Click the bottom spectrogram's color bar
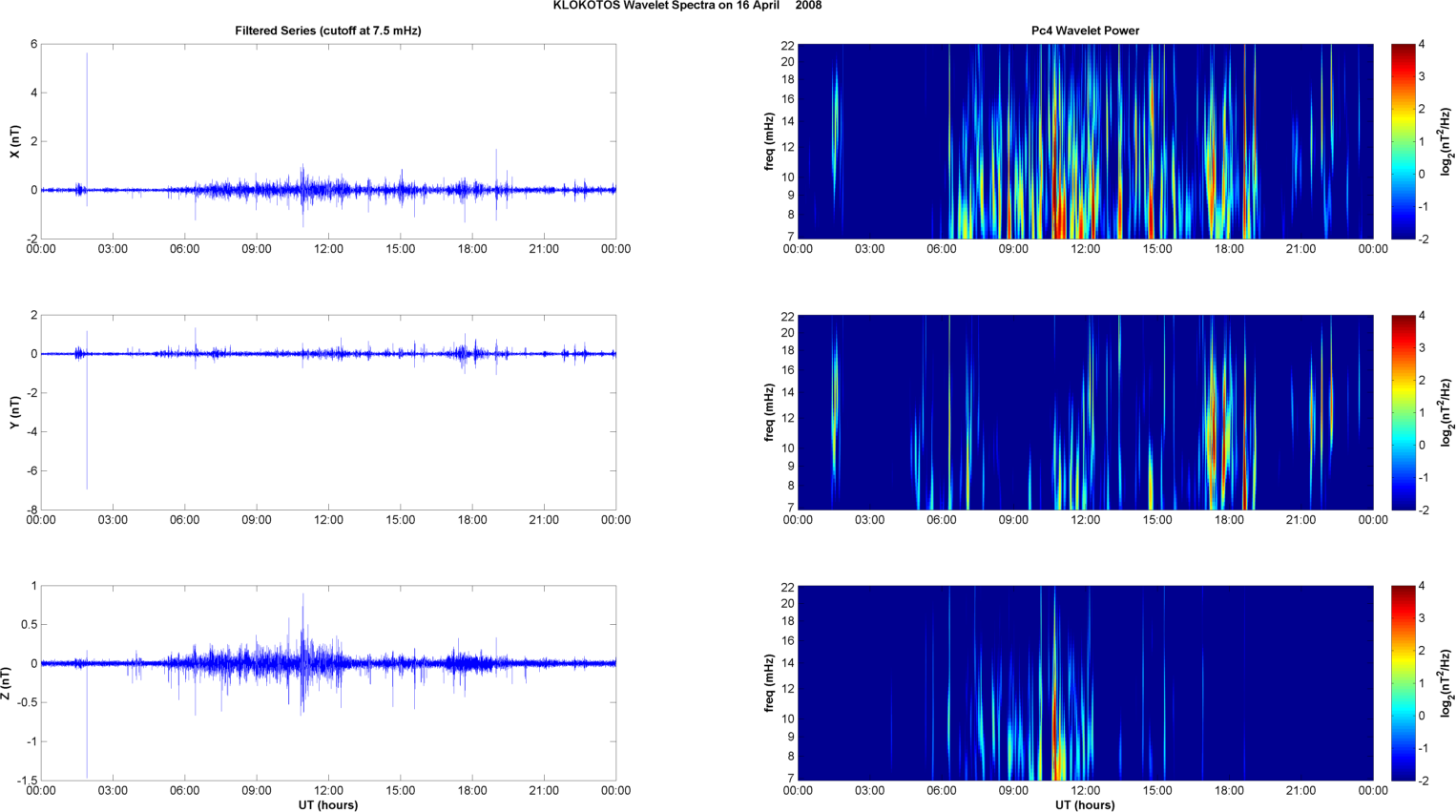 [1403, 683]
